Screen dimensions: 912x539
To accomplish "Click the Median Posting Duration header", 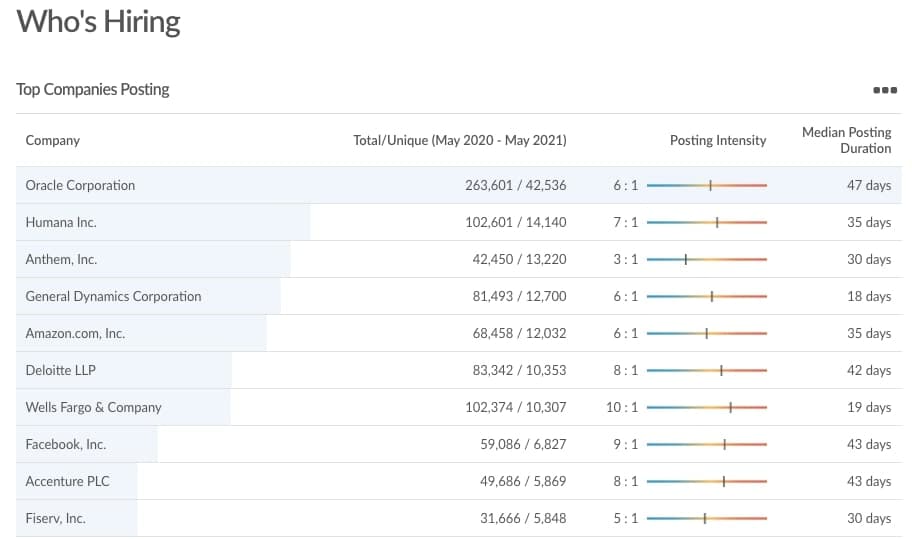I will (x=846, y=140).
